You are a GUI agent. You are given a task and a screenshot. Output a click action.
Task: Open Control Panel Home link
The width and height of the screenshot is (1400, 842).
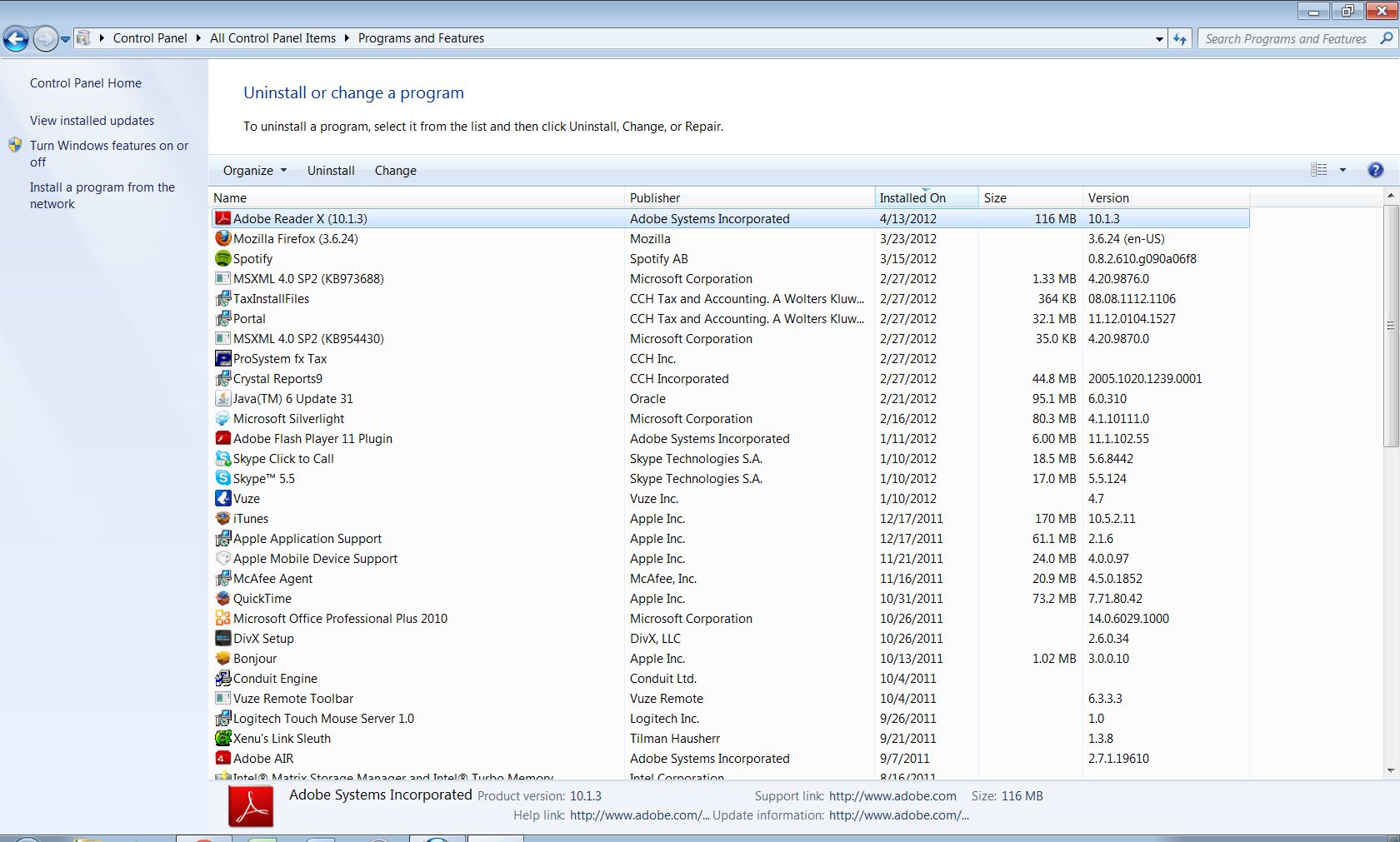point(86,83)
